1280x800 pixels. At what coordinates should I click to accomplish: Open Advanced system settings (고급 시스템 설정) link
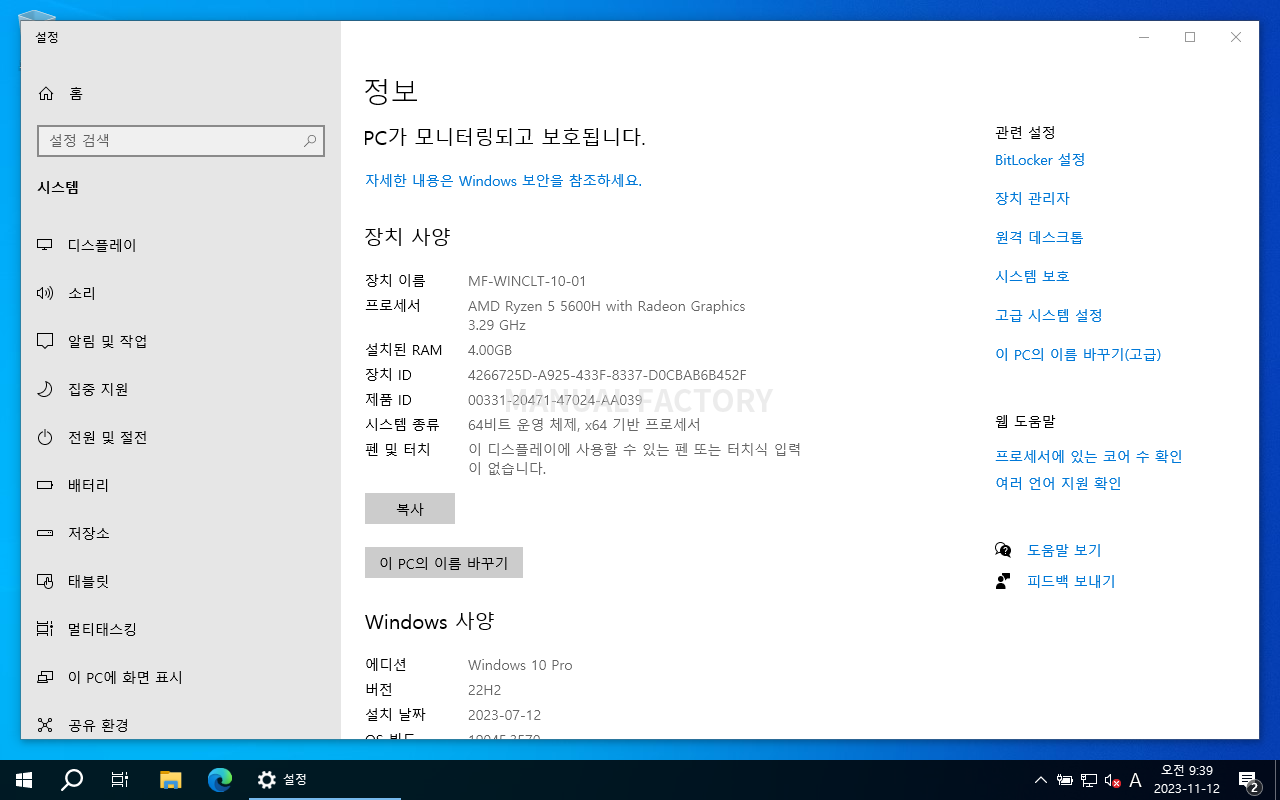[1049, 316]
